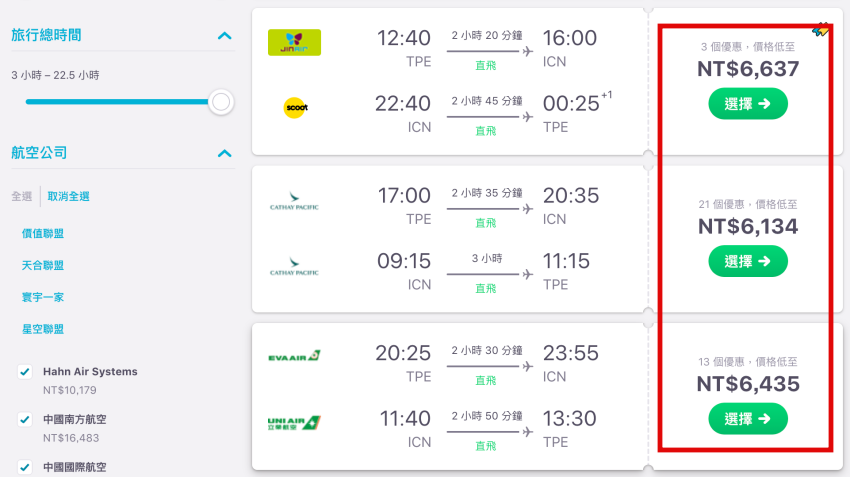Collapse the 旅行總時間 section
Image resolution: width=850 pixels, height=477 pixels.
[x=224, y=36]
